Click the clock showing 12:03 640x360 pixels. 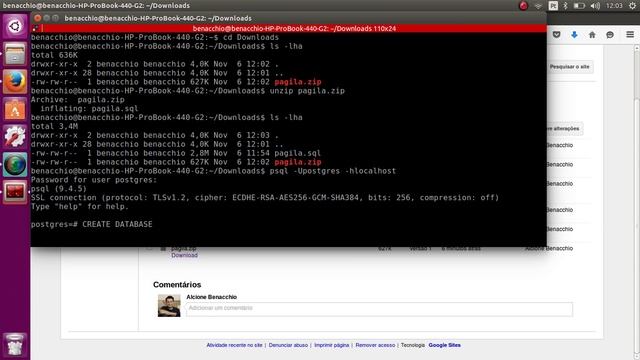coord(614,6)
